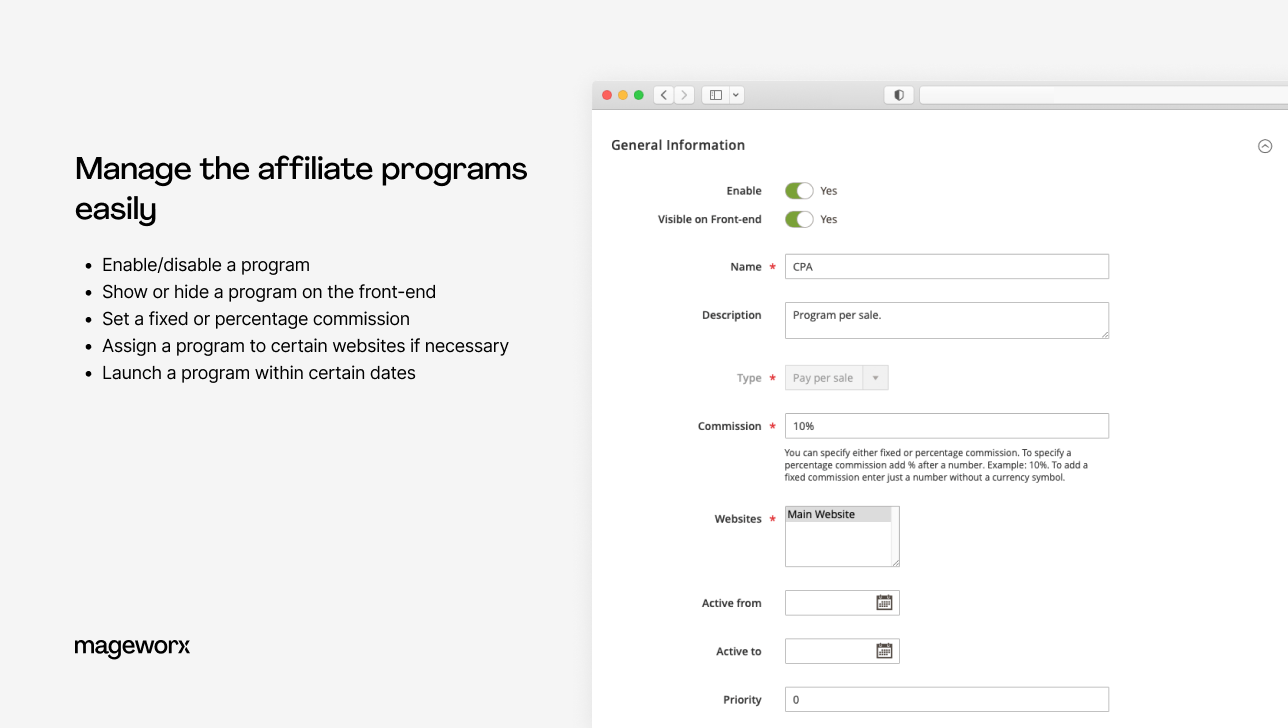Open the Active from calendar picker
The width and height of the screenshot is (1288, 728).
[x=884, y=603]
